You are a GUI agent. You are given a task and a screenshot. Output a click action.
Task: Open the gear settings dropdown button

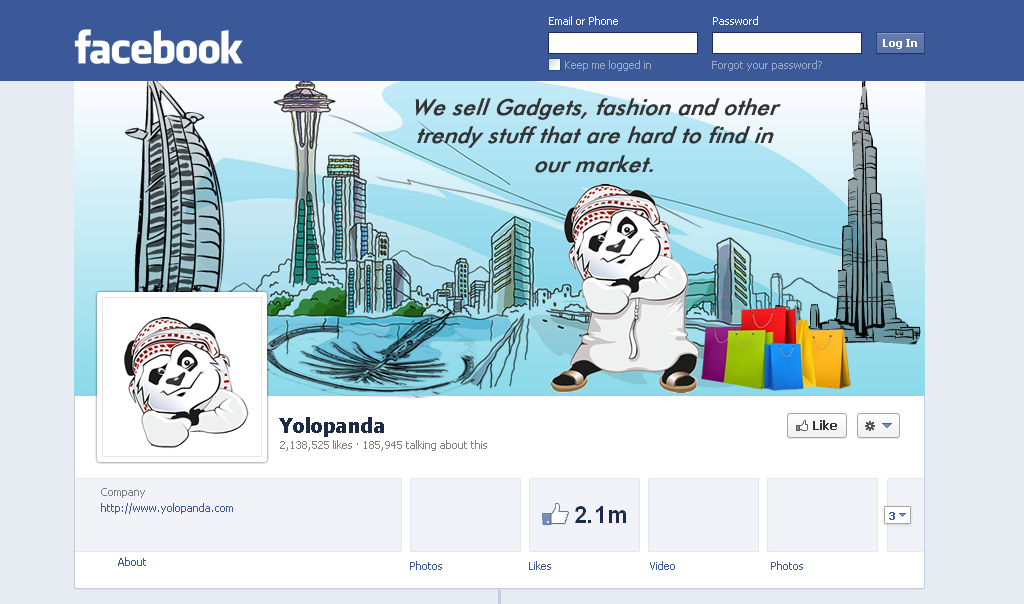[878, 426]
